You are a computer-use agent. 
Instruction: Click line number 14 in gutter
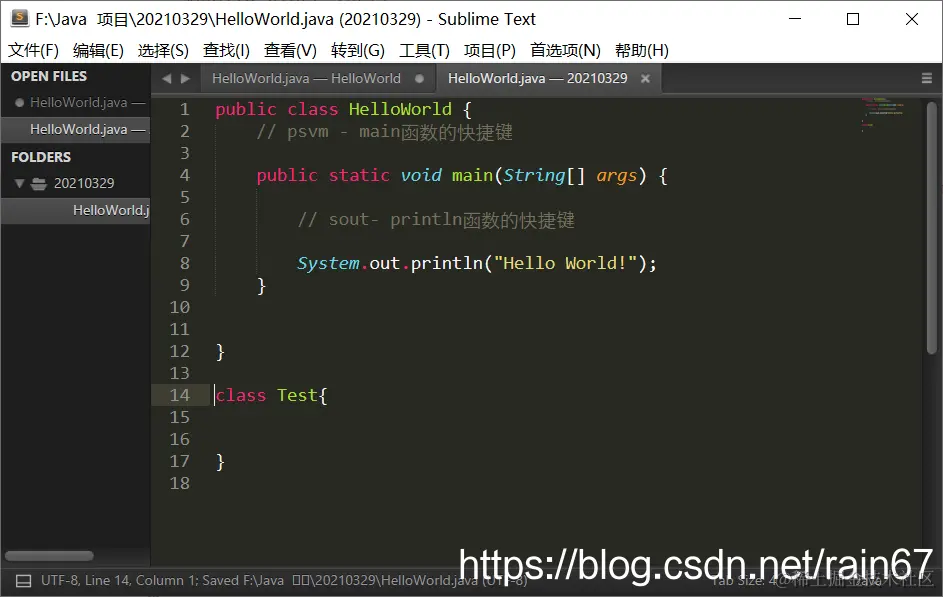(180, 395)
